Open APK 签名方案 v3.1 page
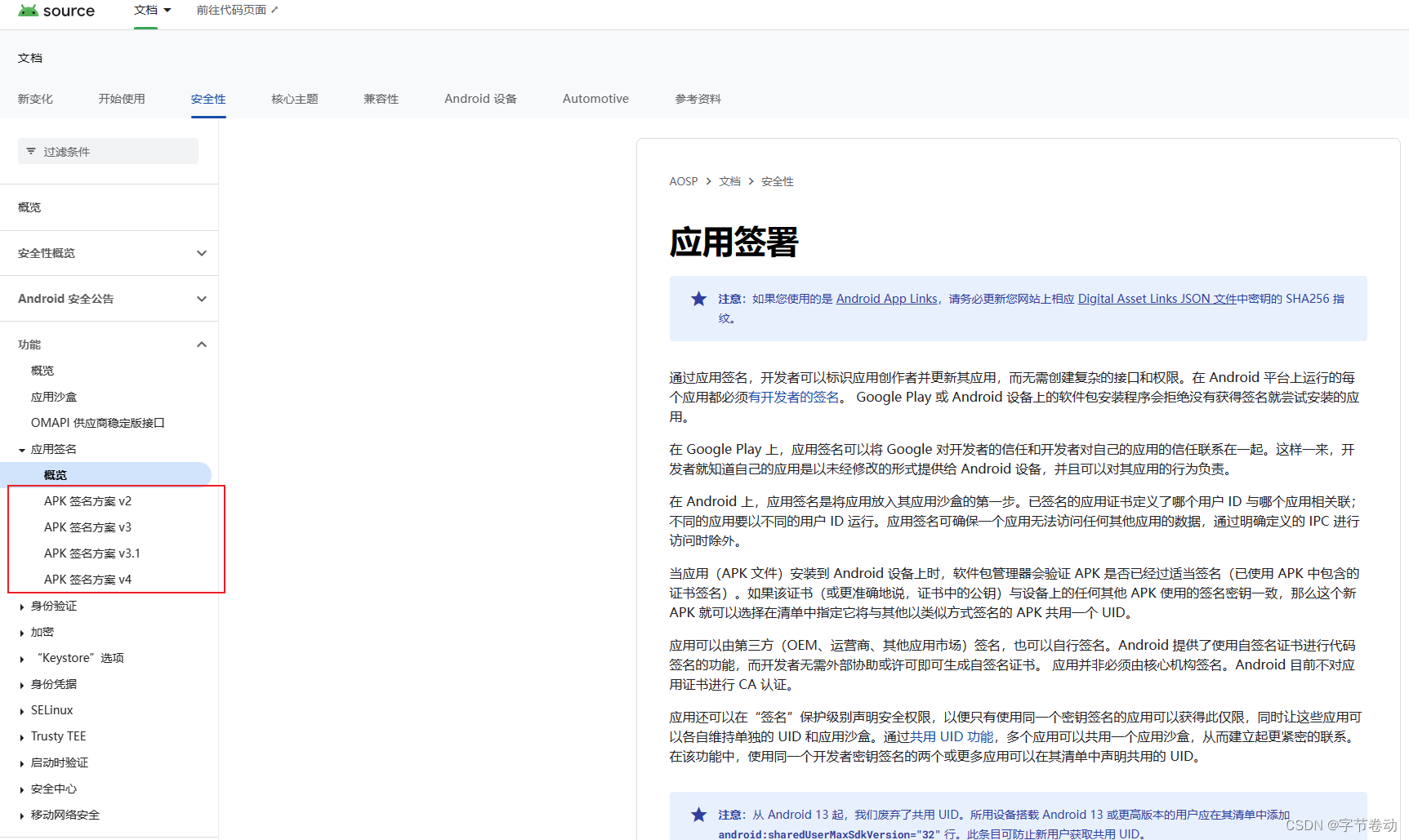The height and width of the screenshot is (840, 1409). pos(92,553)
